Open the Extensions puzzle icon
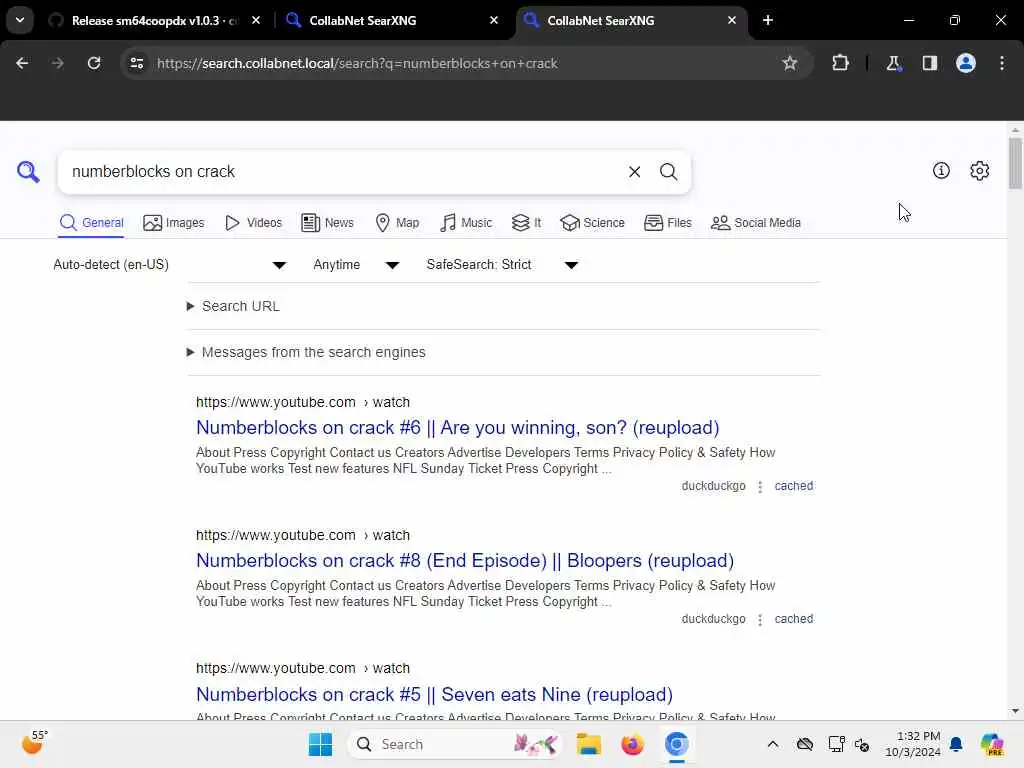 pos(840,63)
